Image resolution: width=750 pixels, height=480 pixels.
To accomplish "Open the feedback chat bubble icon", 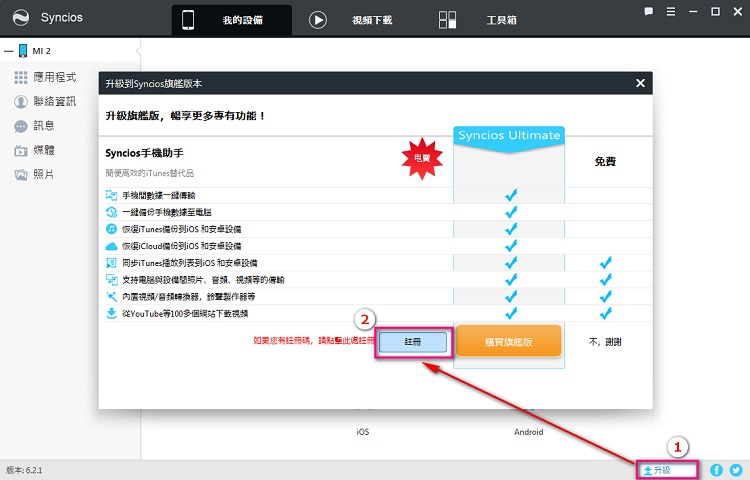I will coord(648,11).
